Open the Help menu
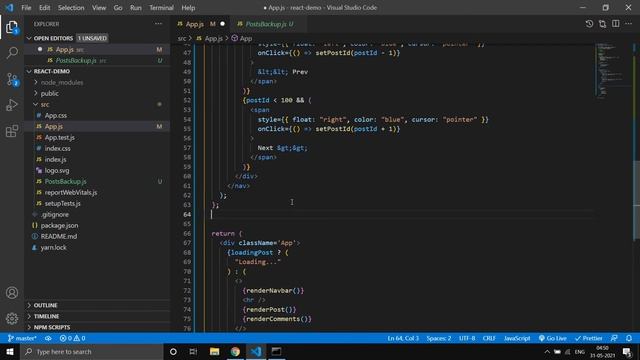 (x=188, y=7)
